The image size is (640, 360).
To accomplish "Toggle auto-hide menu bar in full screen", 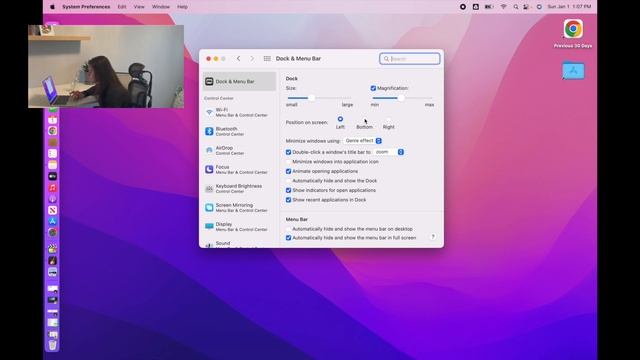I will (x=289, y=238).
